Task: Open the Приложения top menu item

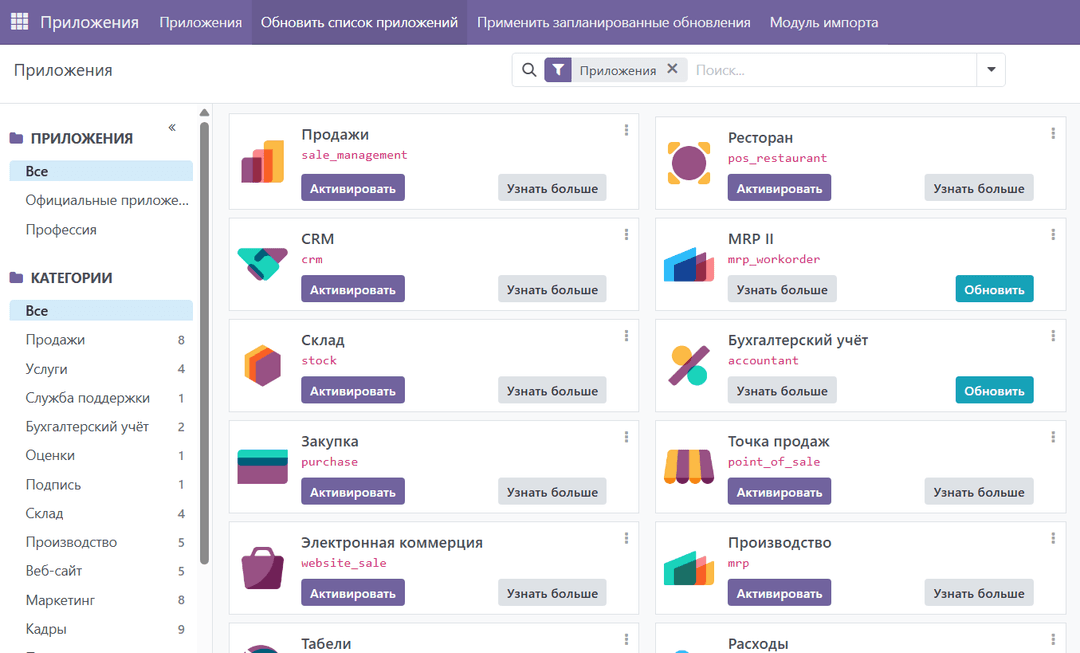Action: (200, 22)
